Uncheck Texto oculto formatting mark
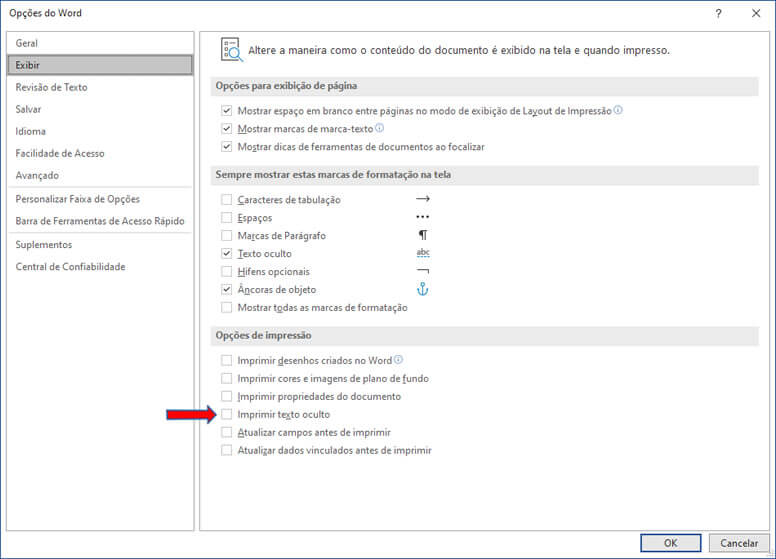This screenshot has width=776, height=559. 227,253
